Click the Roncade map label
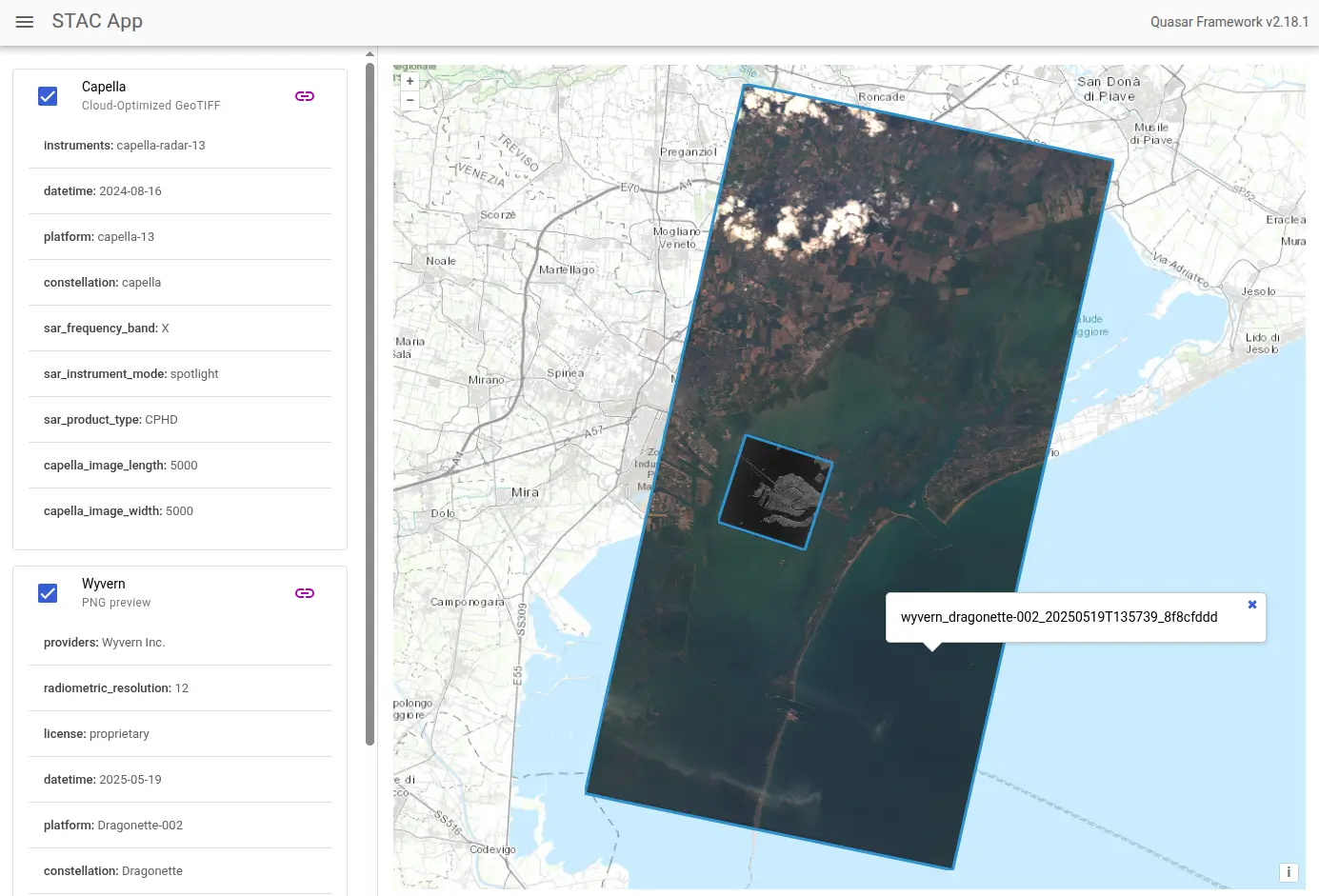 [x=882, y=97]
